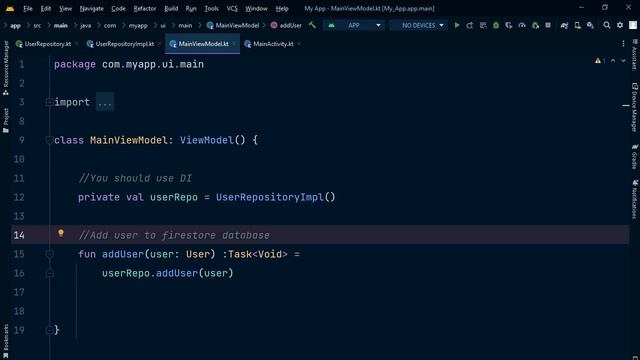Open the SDK Manager toolbar icon
Image resolution: width=640 pixels, height=360 pixels.
click(590, 25)
